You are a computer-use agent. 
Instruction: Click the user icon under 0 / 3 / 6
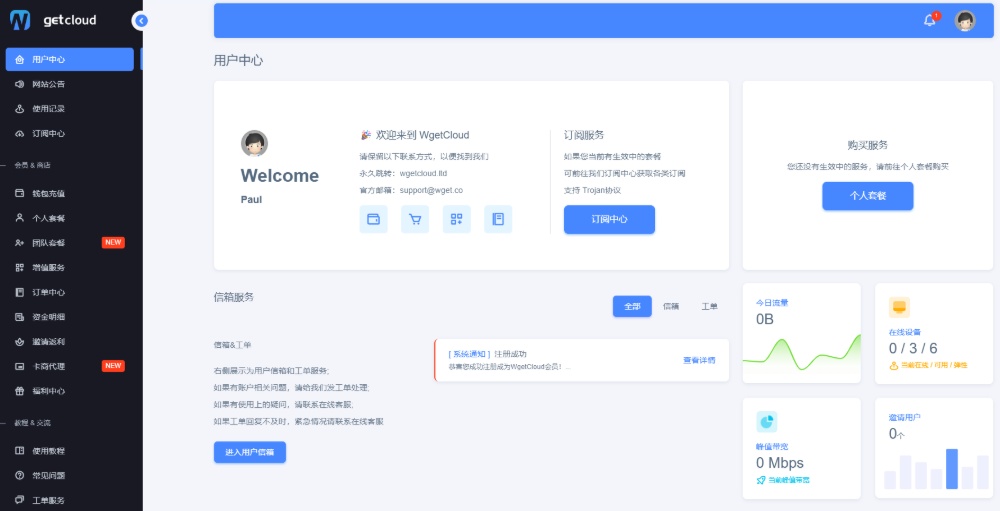tap(893, 366)
